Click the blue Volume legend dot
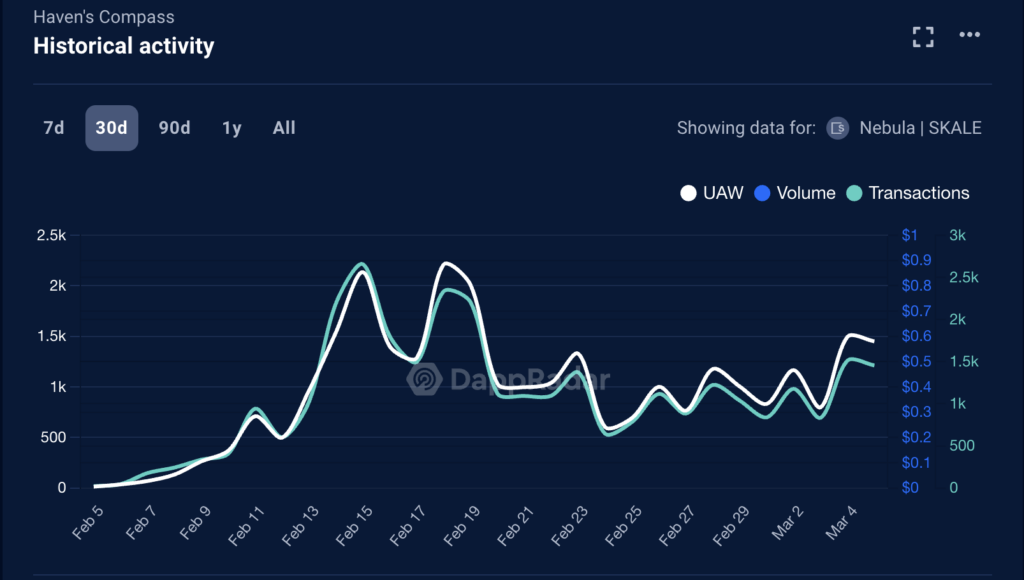This screenshot has width=1024, height=580. [762, 193]
